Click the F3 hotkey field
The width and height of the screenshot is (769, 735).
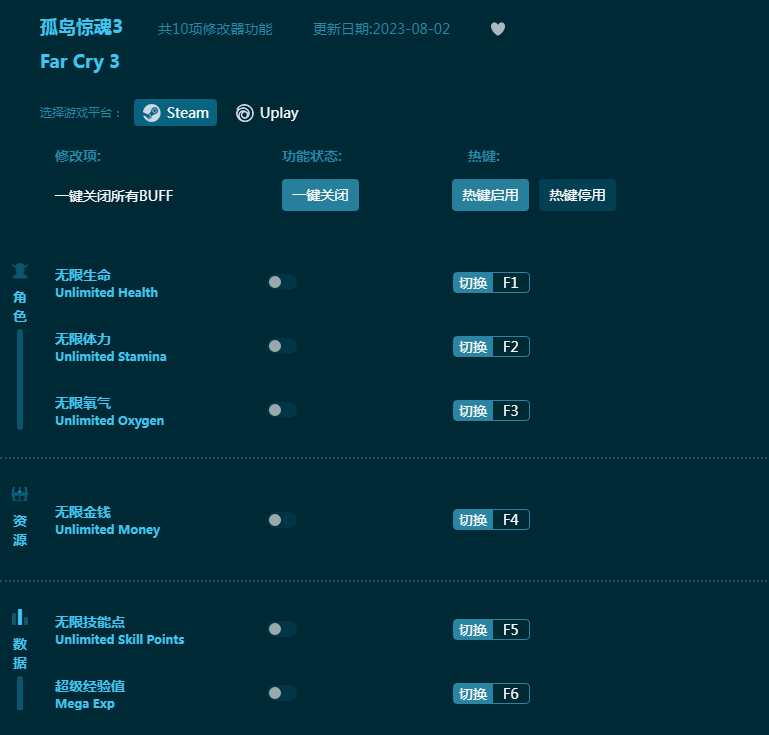coord(511,411)
